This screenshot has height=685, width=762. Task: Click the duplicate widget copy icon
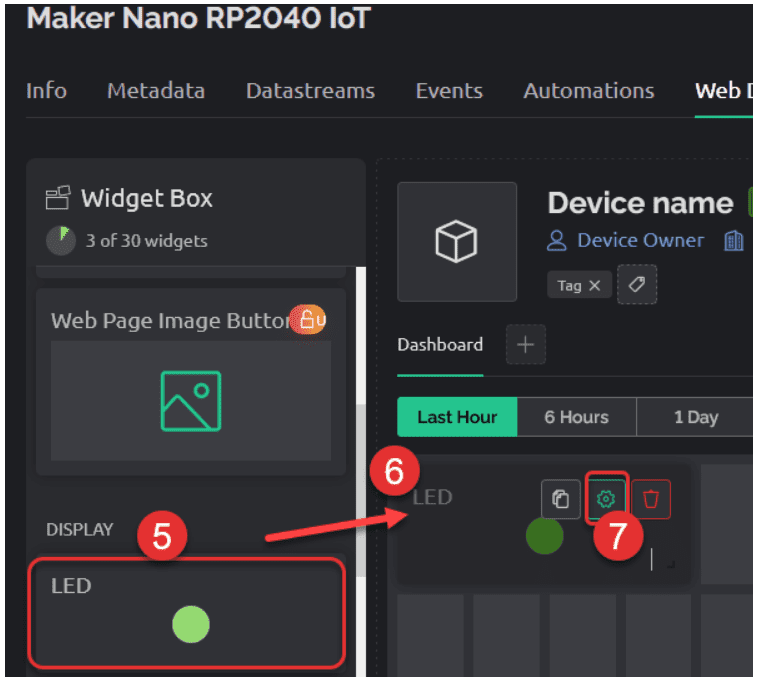pyautogui.click(x=560, y=499)
